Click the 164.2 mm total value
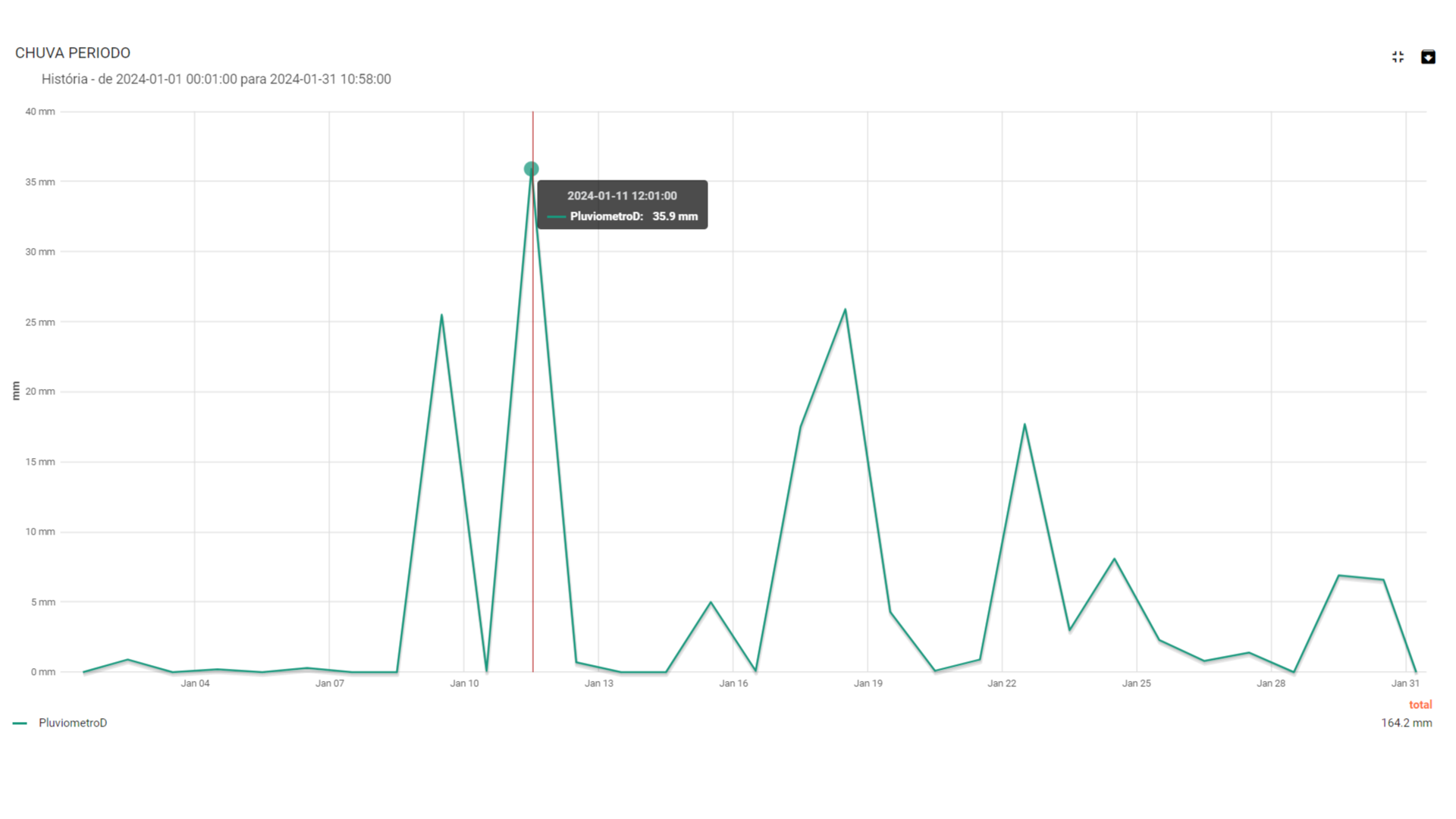The height and width of the screenshot is (819, 1456). click(x=1406, y=723)
